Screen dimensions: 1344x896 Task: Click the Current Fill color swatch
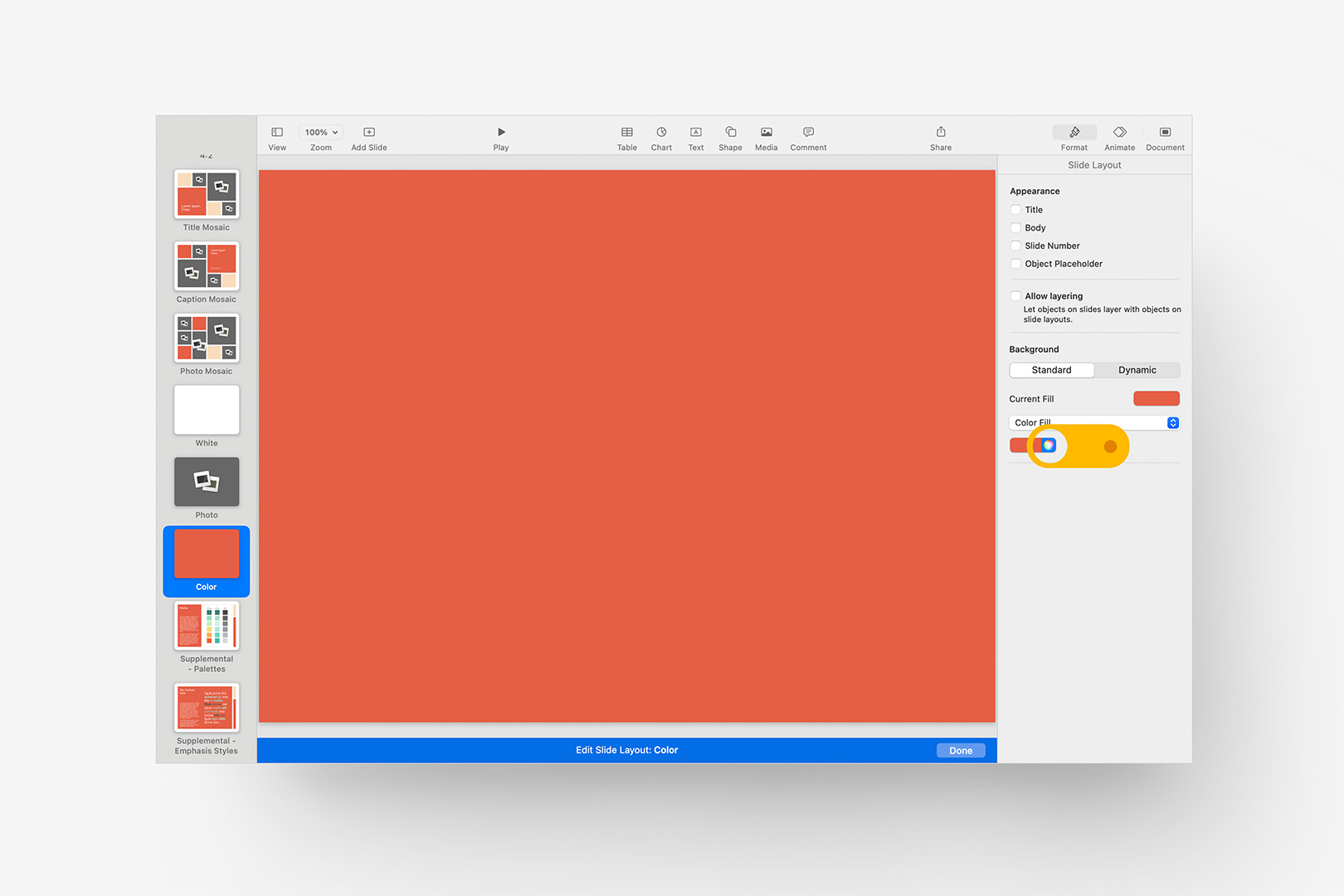pos(1157,398)
